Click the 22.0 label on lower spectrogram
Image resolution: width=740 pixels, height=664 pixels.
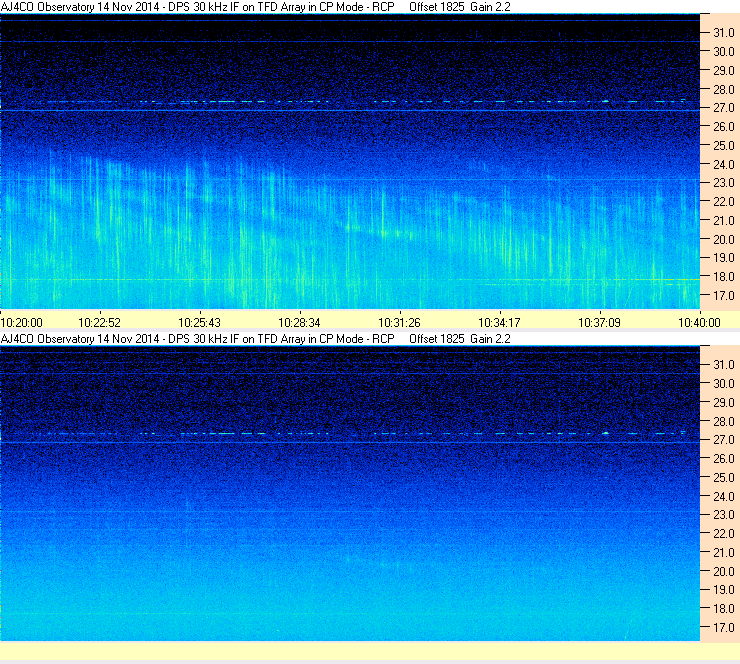(x=723, y=534)
